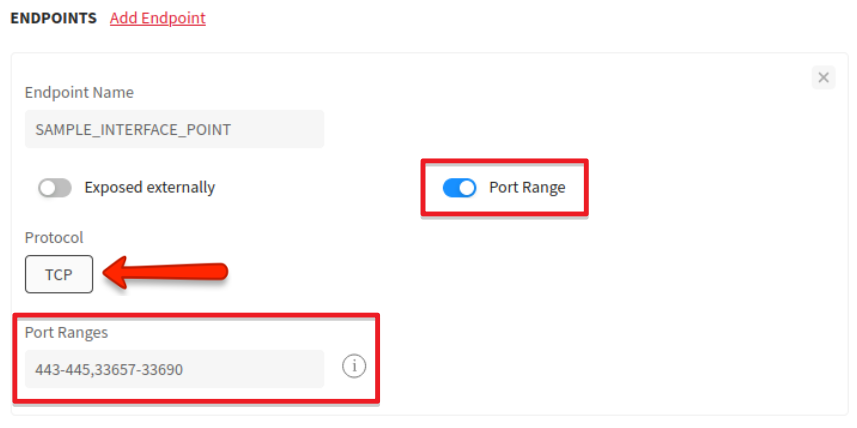Image resolution: width=857 pixels, height=428 pixels.
Task: Remove the endpoint card using X icon
Action: coord(823,78)
